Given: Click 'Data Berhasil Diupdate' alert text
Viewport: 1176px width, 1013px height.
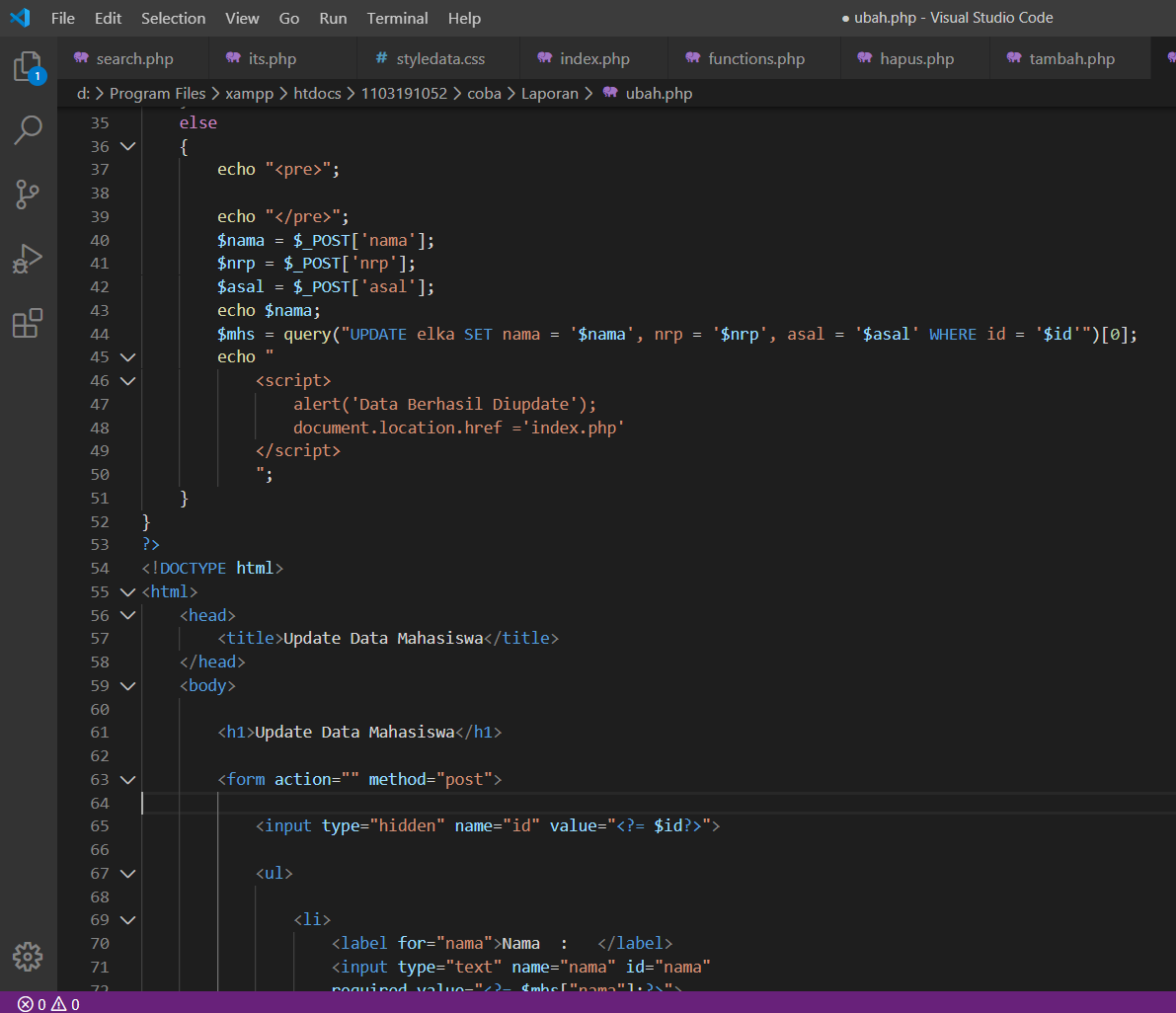Looking at the screenshot, I should [x=463, y=404].
